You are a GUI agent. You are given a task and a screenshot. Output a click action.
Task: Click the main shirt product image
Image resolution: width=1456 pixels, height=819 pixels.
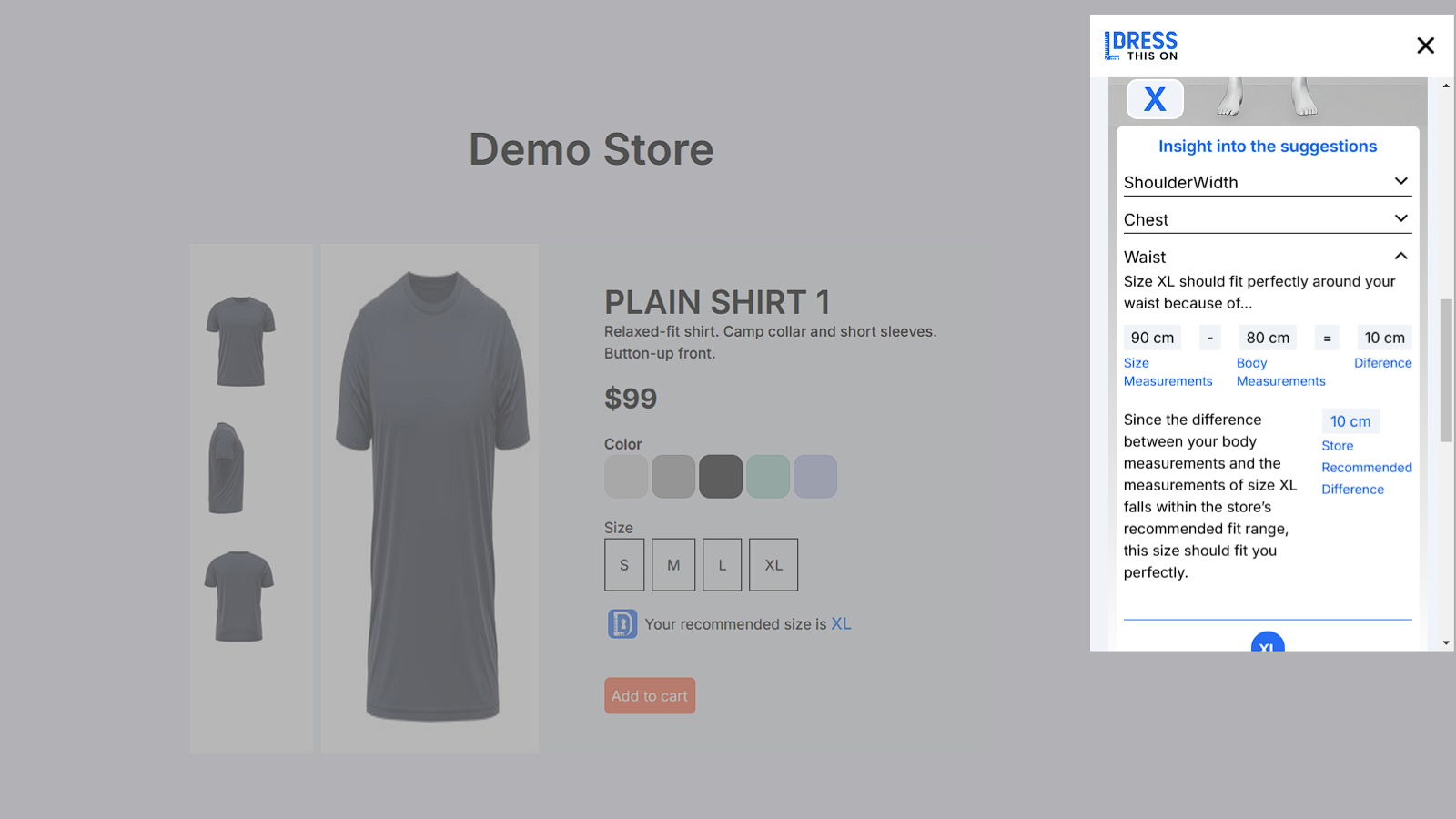tap(430, 499)
